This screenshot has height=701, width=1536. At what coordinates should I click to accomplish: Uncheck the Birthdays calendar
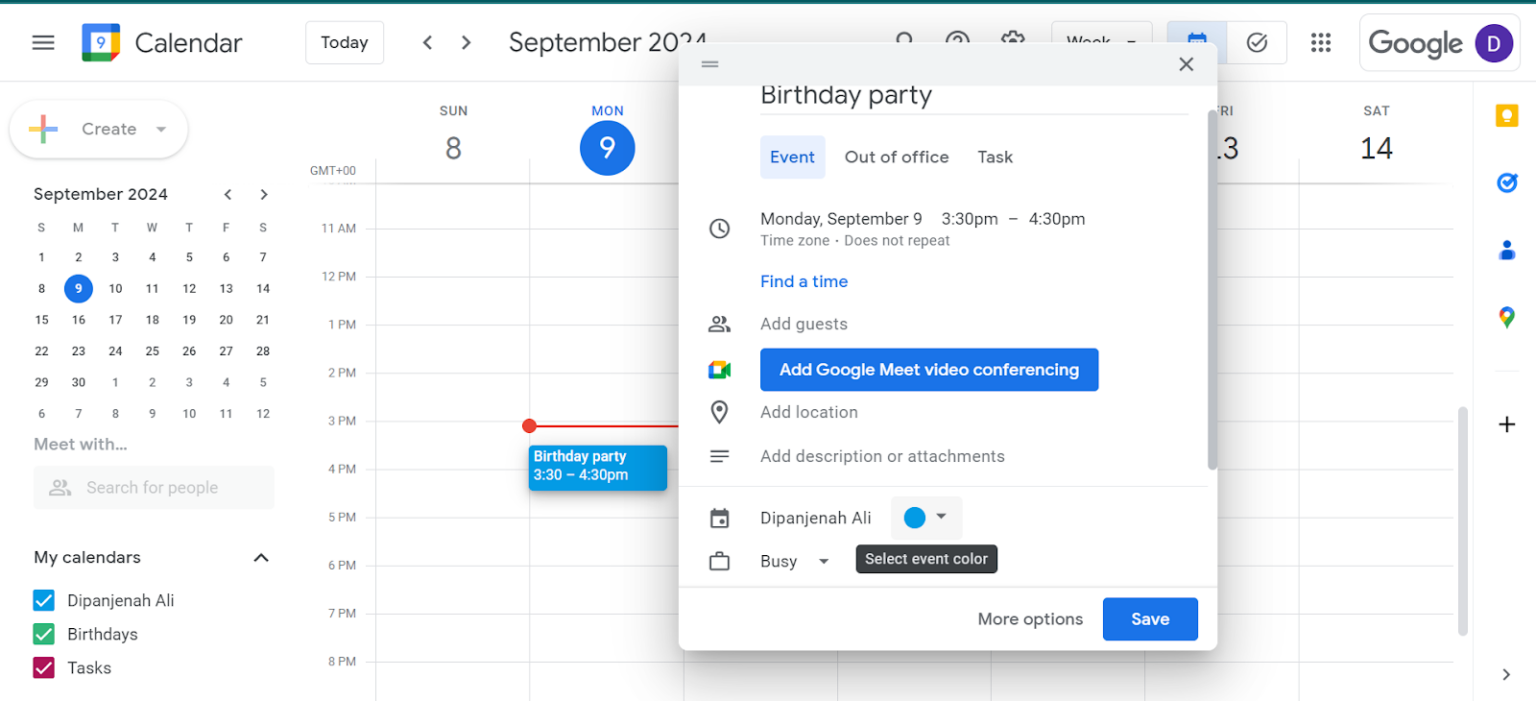click(43, 633)
